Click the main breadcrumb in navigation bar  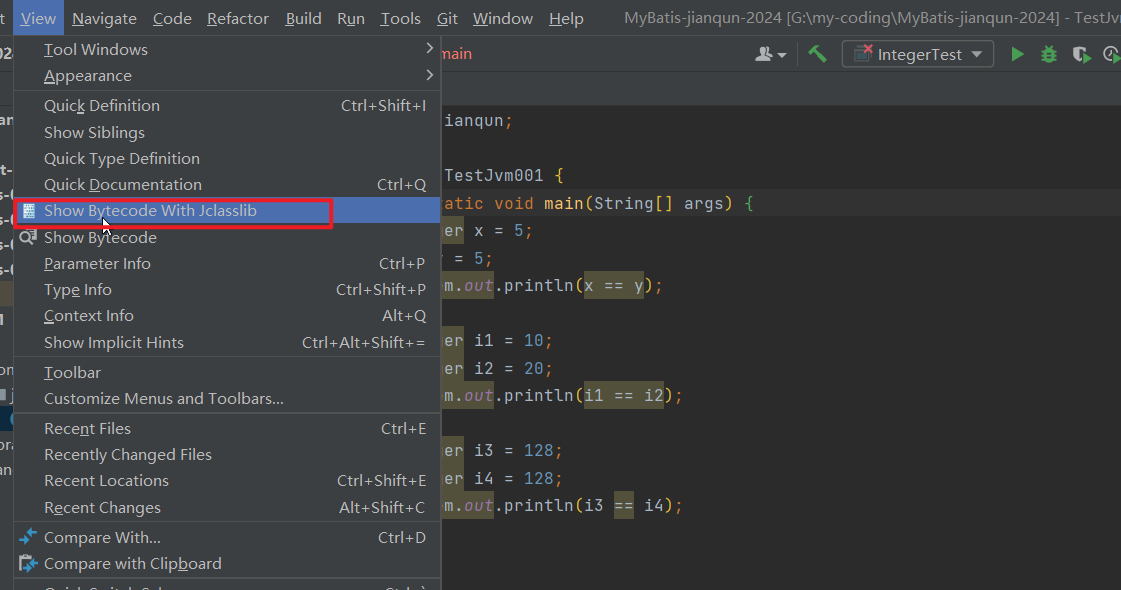point(457,54)
